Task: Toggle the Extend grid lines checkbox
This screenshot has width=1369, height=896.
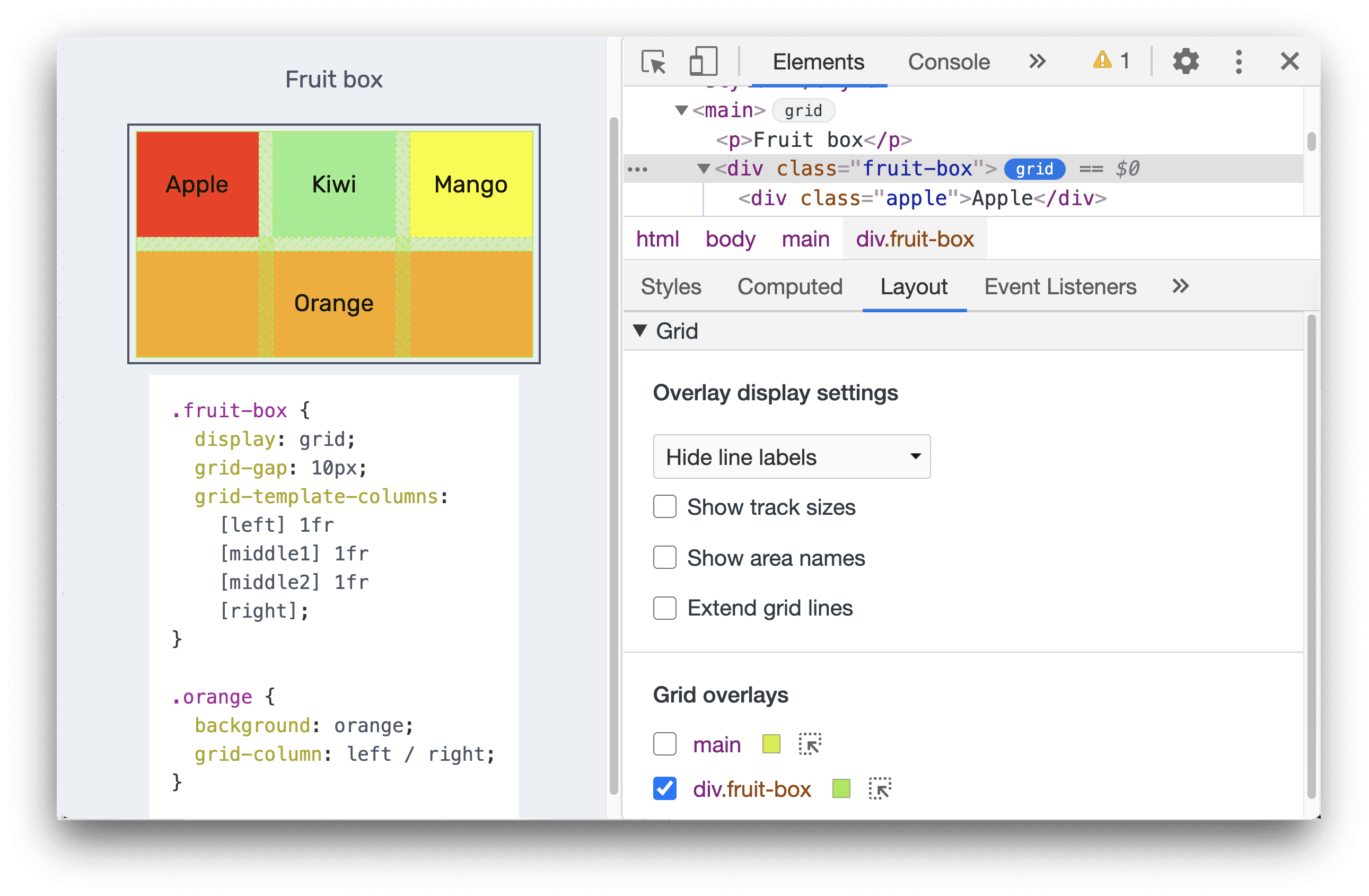Action: point(664,608)
